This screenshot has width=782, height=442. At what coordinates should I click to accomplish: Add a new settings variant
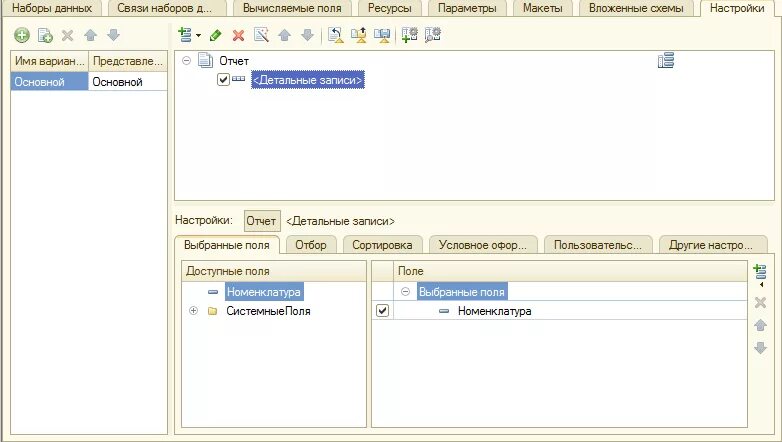pyautogui.click(x=21, y=35)
